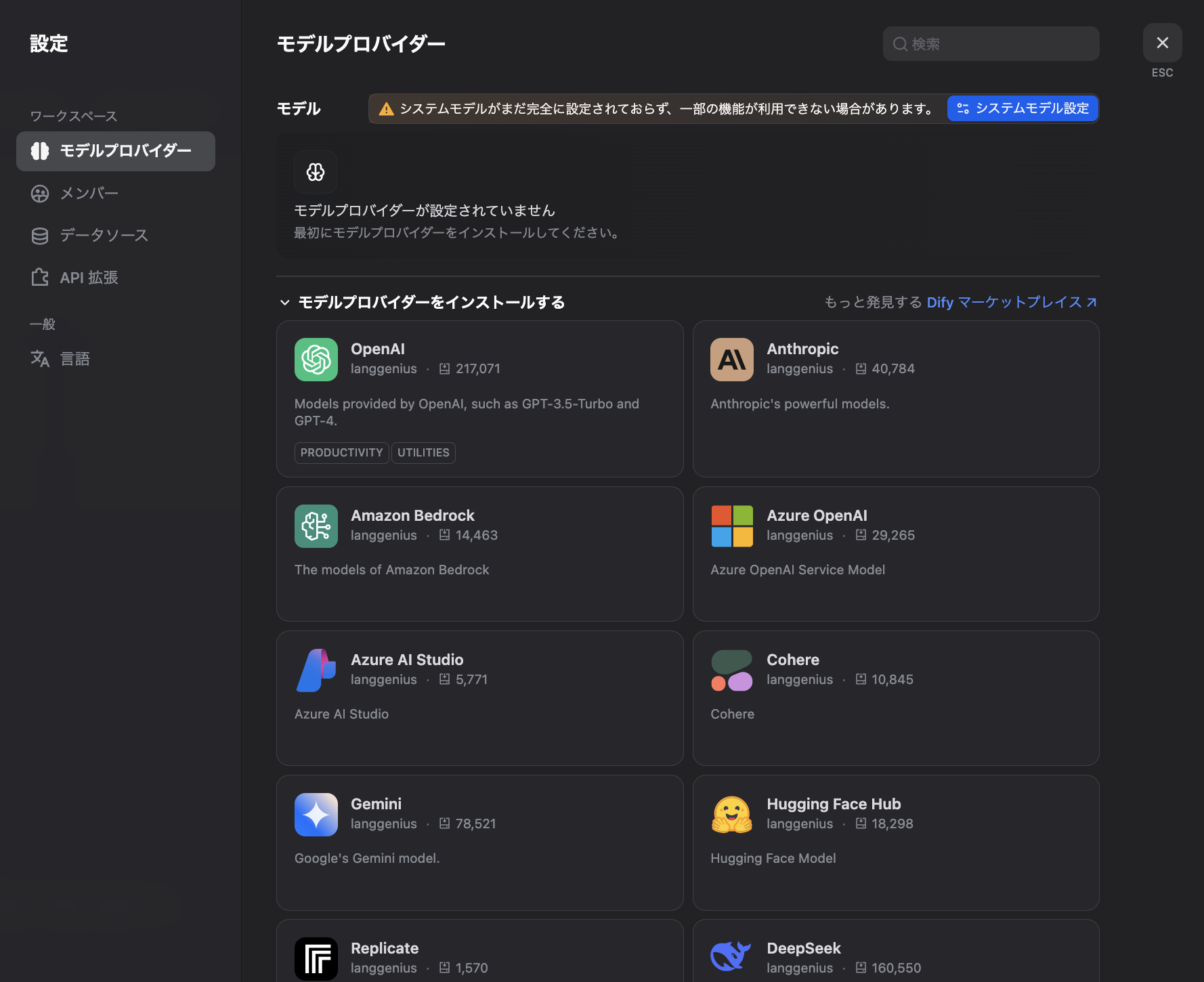Click the API extension puzzle icon
Screen dimensions: 1204x982
click(x=40, y=278)
